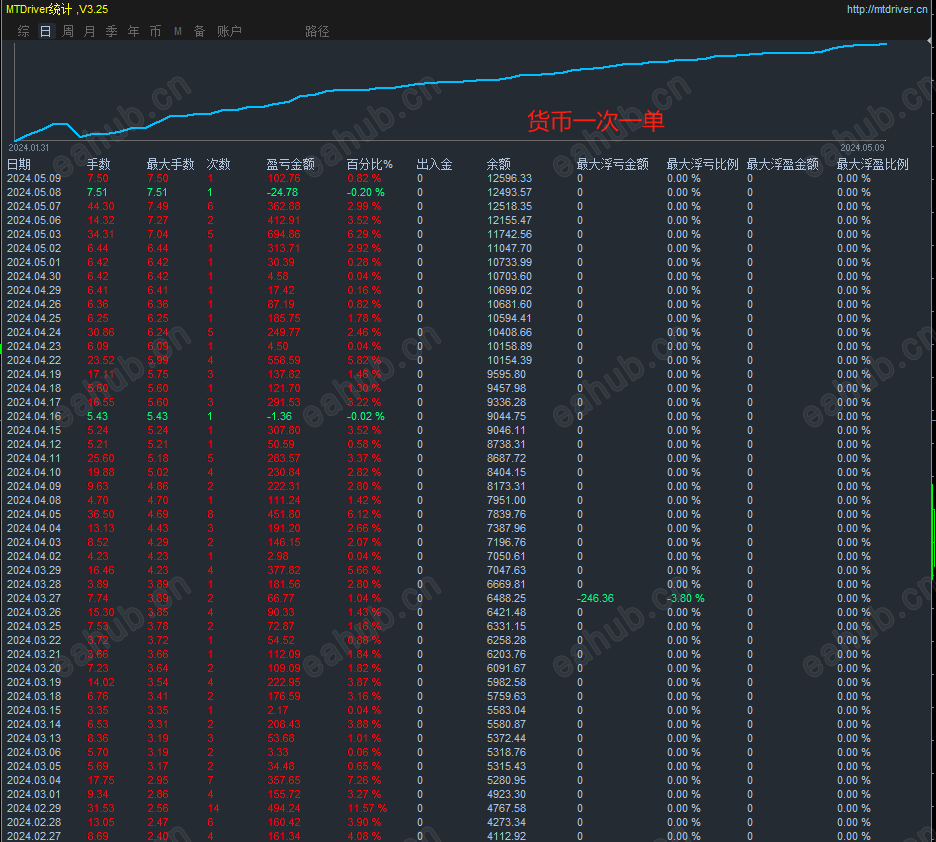This screenshot has height=842, width=936.
Task: Click the 手数 column header
Action: [x=98, y=164]
